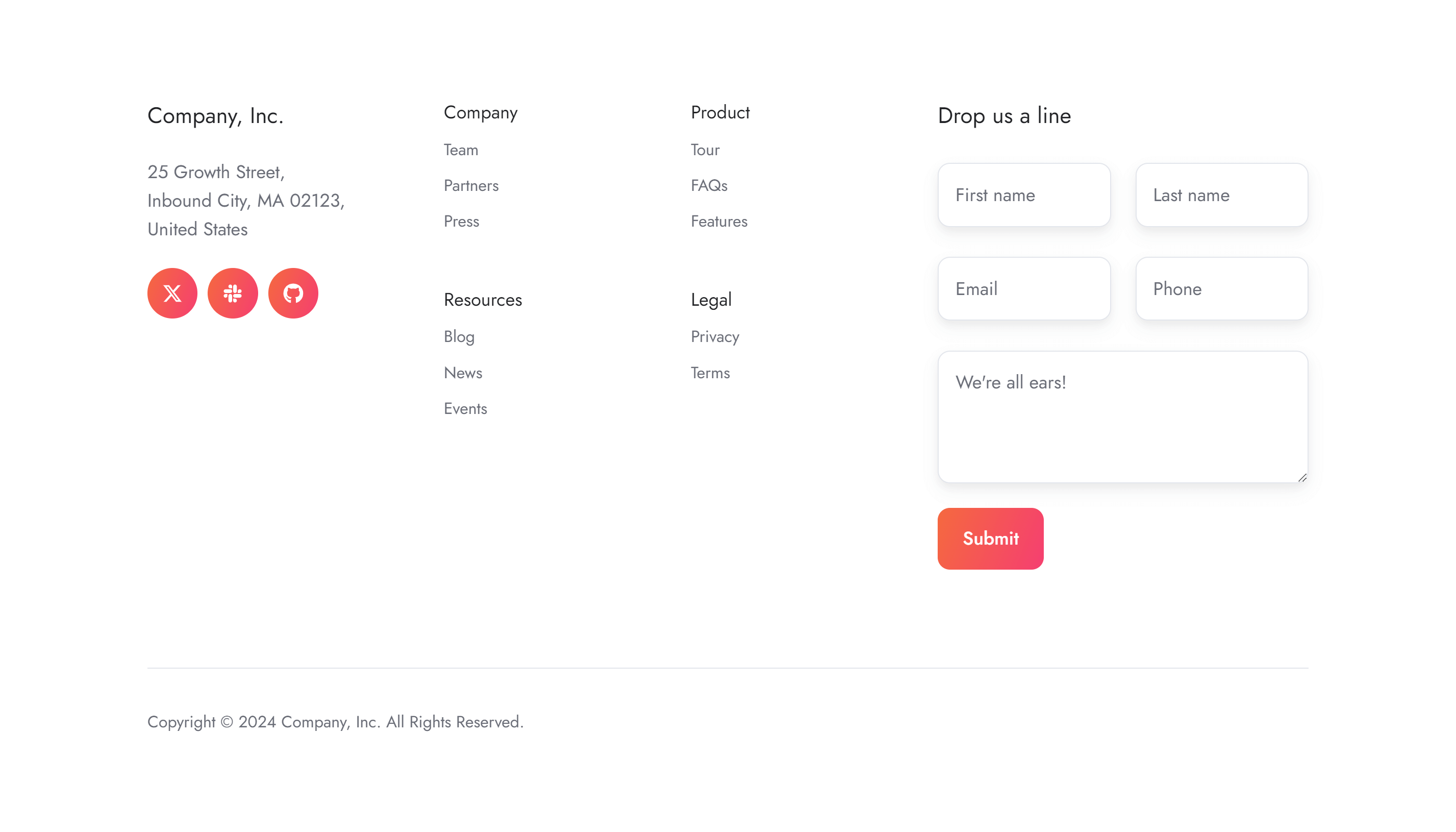
Task: Focus the First name input field
Action: coord(1023,195)
